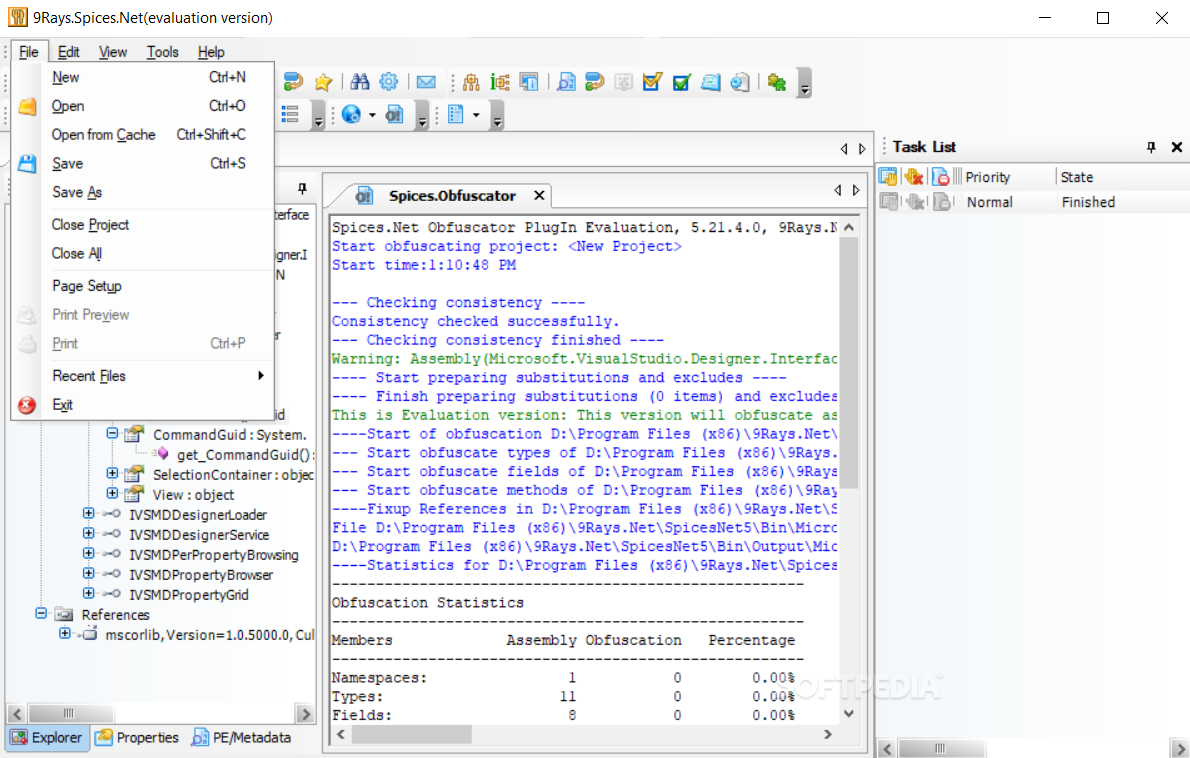Click the orange hierarchy diagram icon
The width and height of the screenshot is (1190, 758).
point(471,82)
